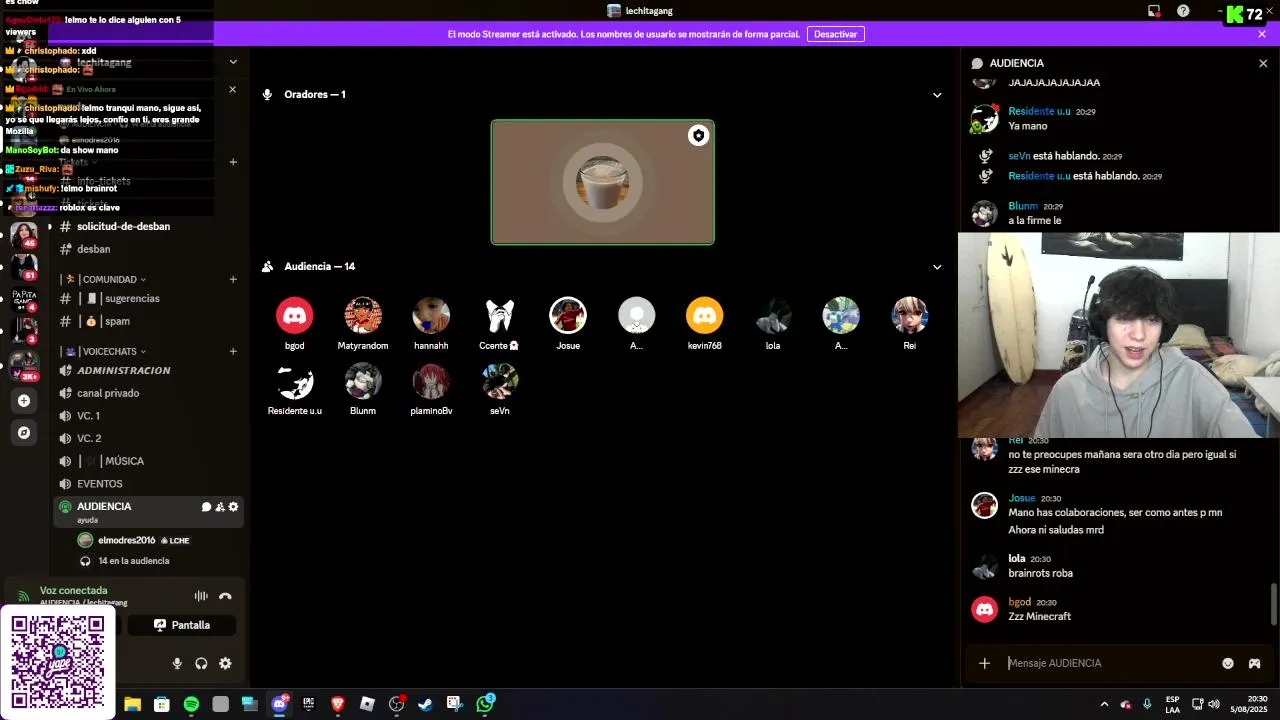Join voice channel VC. 1

click(x=148, y=416)
